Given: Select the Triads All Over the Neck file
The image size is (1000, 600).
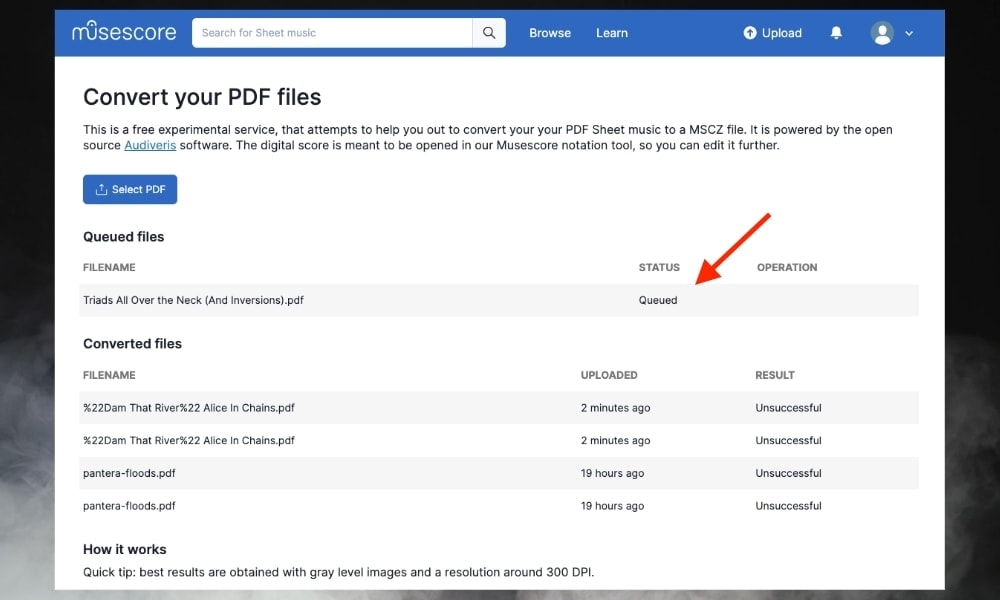Looking at the screenshot, I should [193, 300].
